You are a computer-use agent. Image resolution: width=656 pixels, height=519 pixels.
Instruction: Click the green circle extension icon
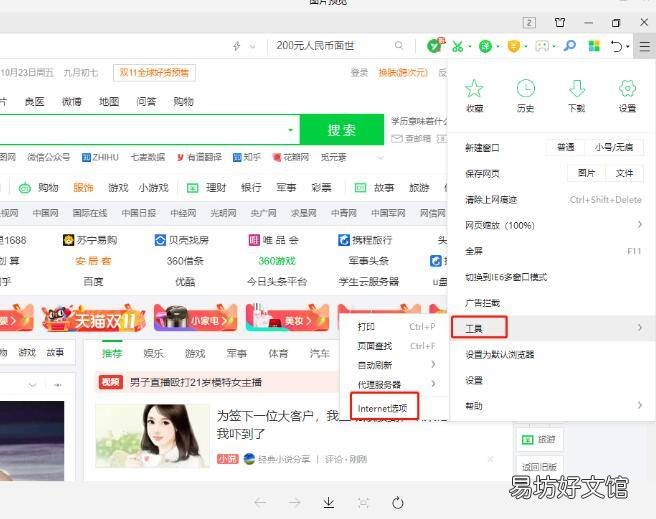485,46
